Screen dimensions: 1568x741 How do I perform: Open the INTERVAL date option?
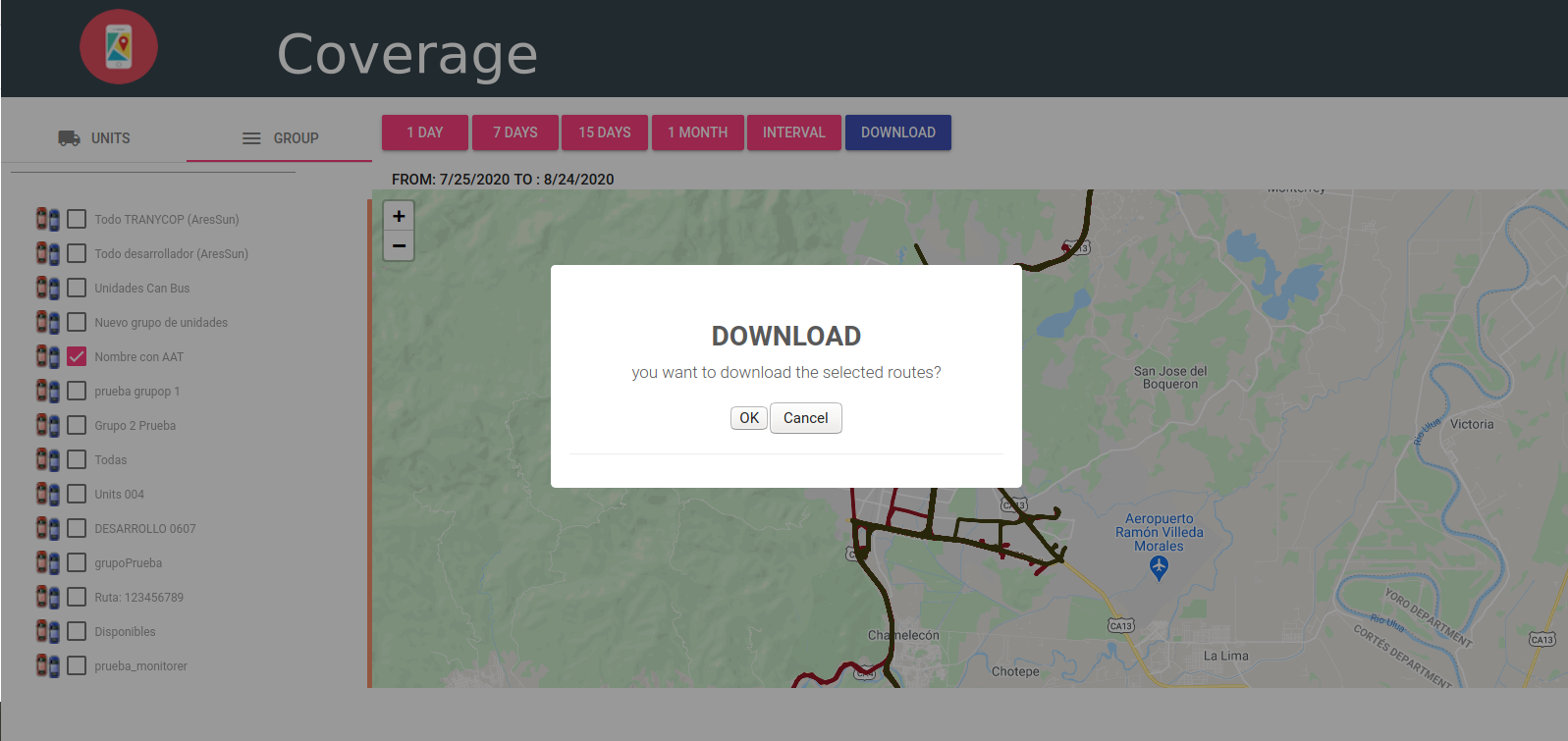(x=794, y=132)
